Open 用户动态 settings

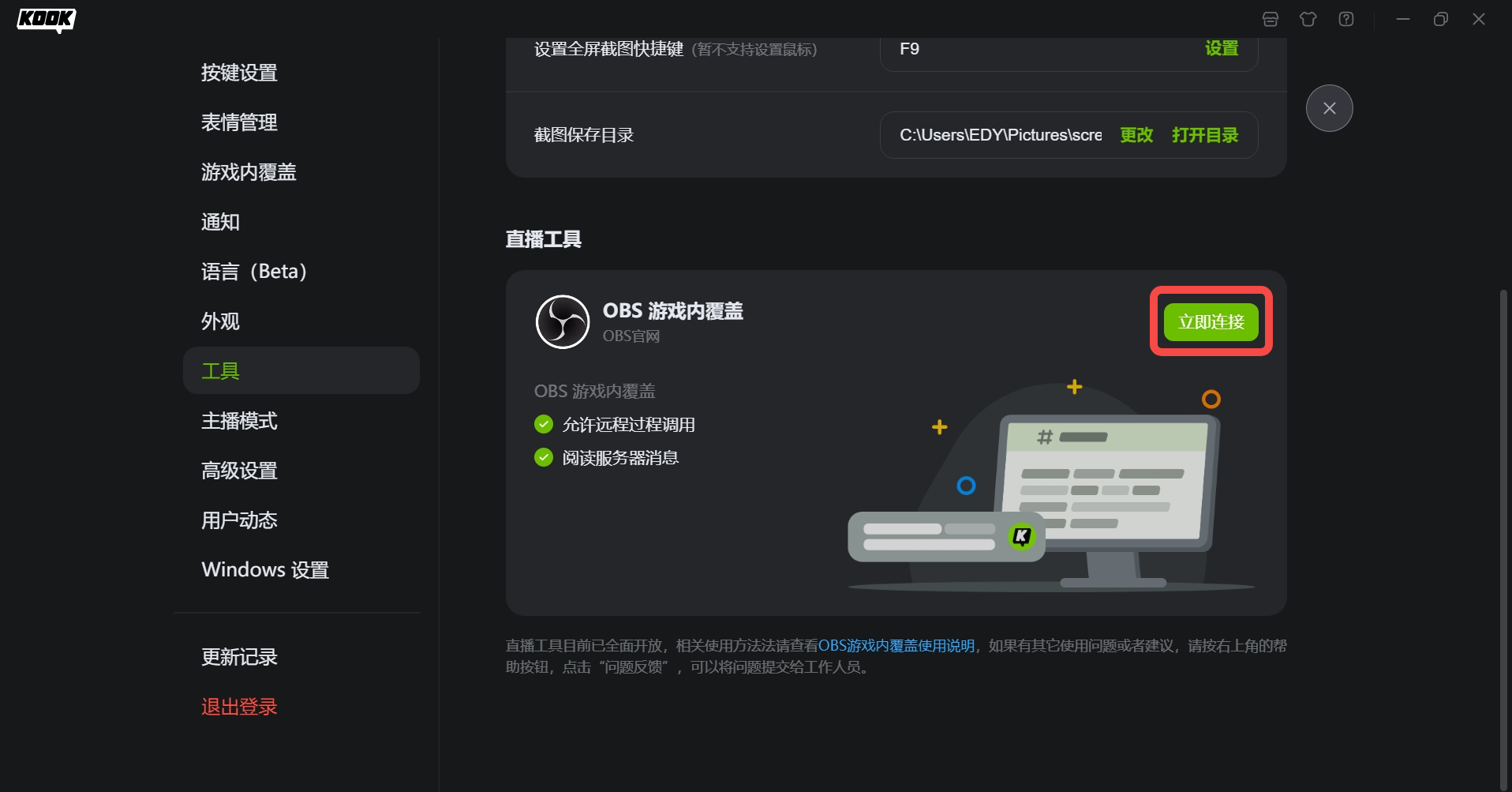coord(301,520)
